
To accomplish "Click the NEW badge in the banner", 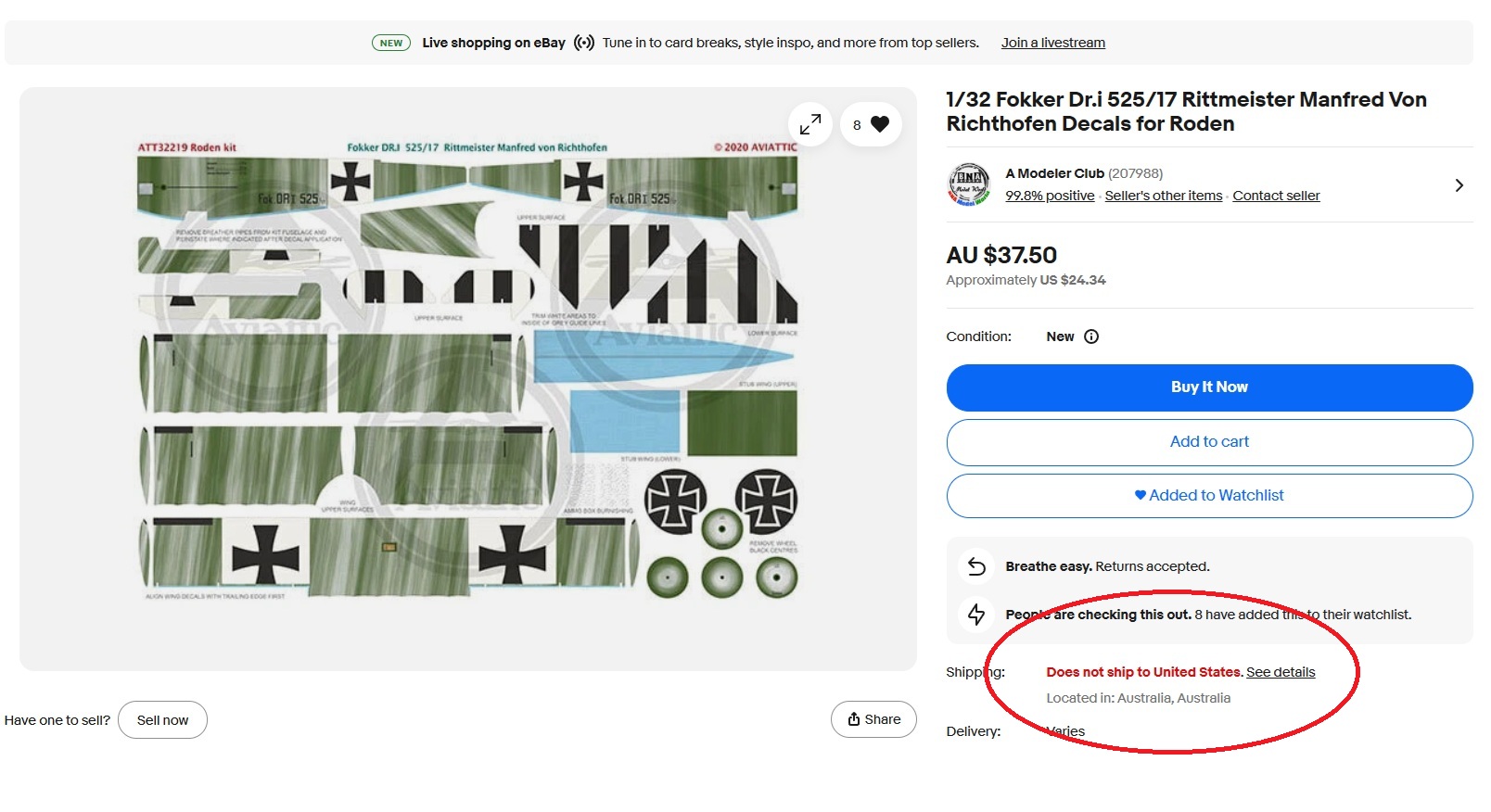I will coord(391,43).
